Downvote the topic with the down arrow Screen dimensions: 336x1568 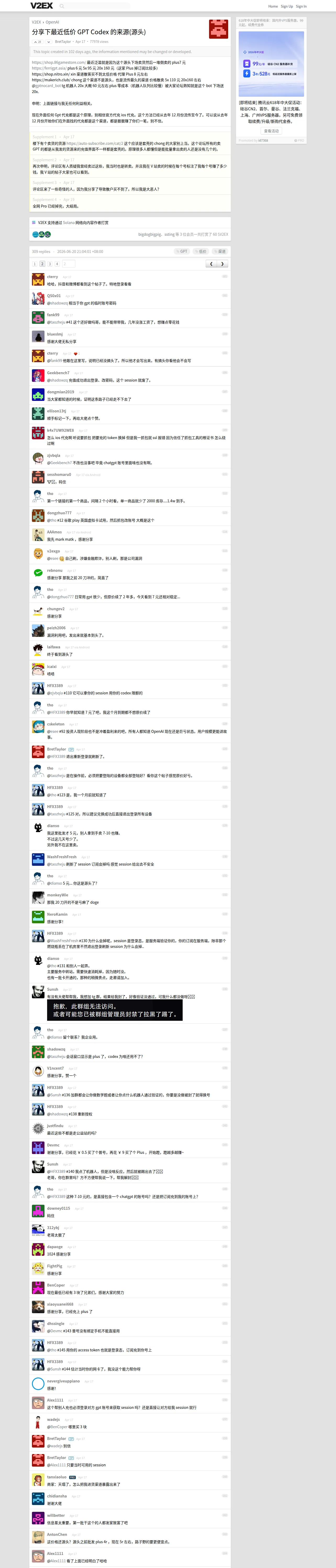pos(49,42)
